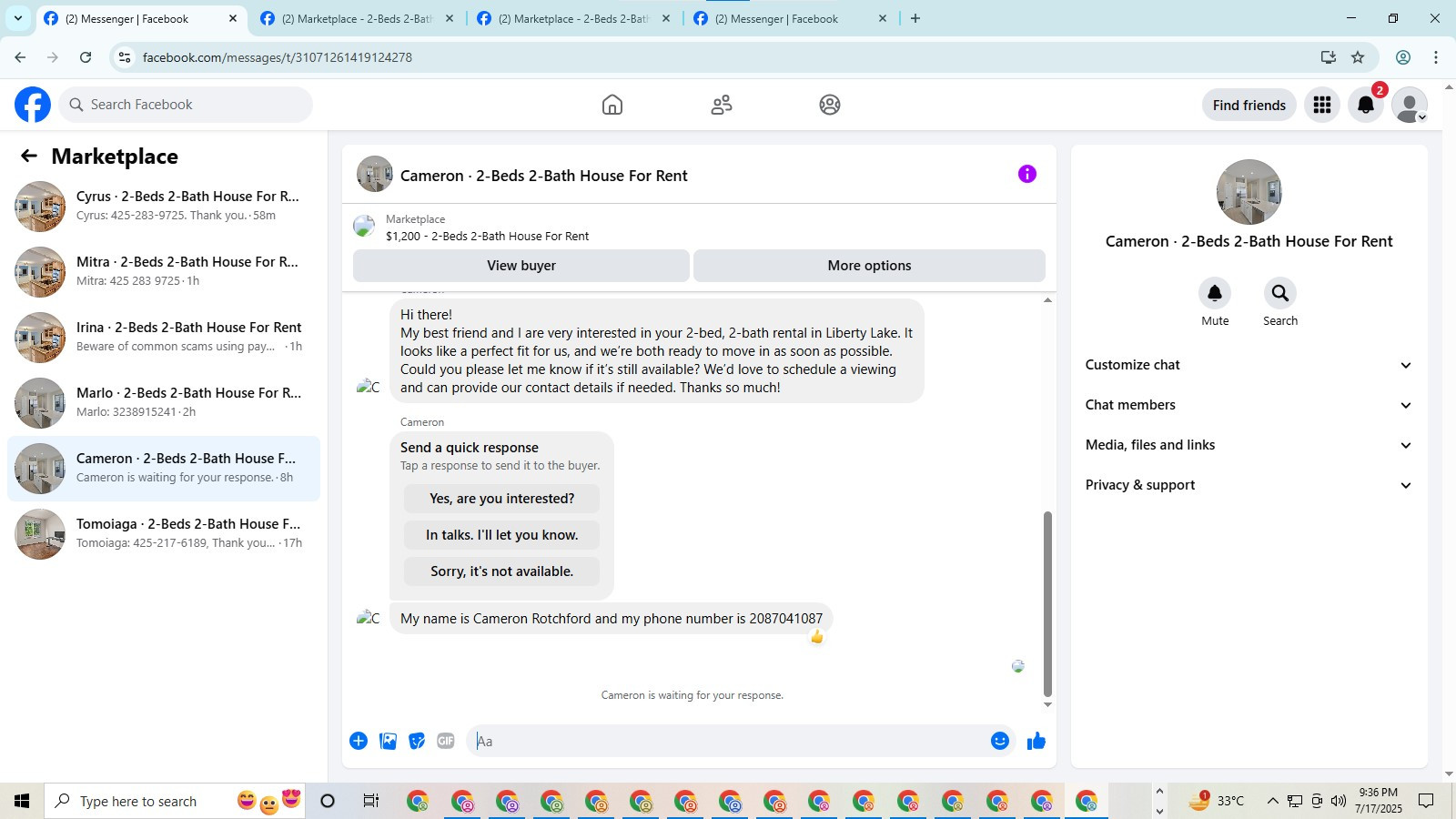
Task: Bookmark this tab with the star icon
Action: click(x=1358, y=57)
